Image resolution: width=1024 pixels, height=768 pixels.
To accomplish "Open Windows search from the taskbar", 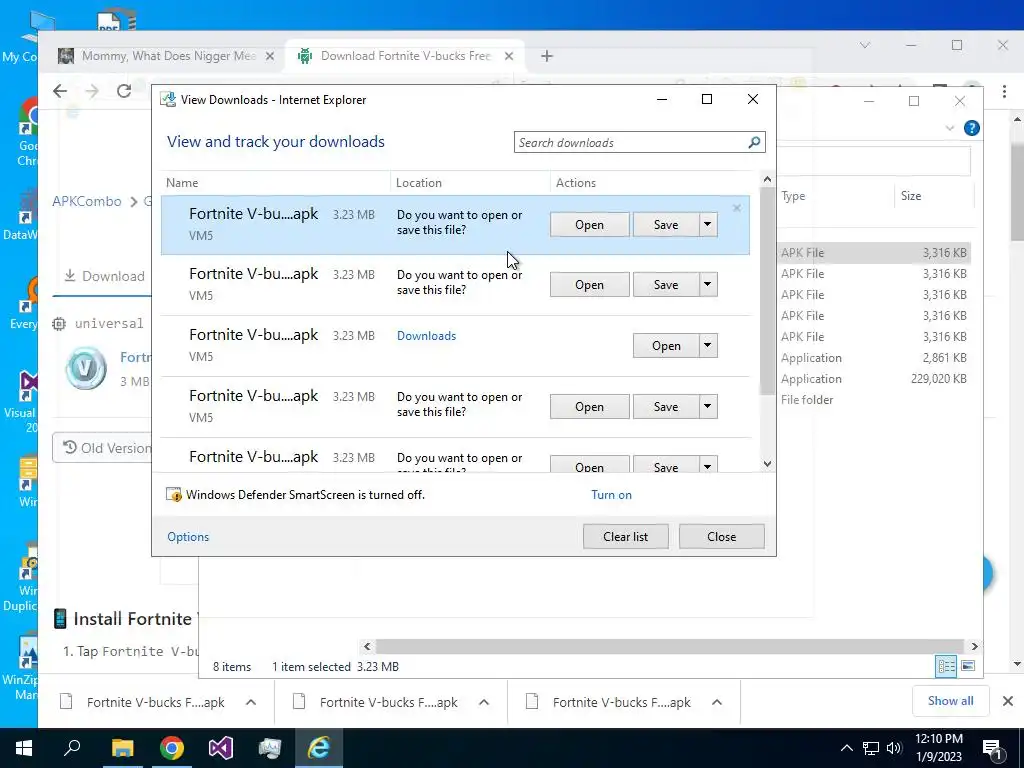I will click(72, 748).
